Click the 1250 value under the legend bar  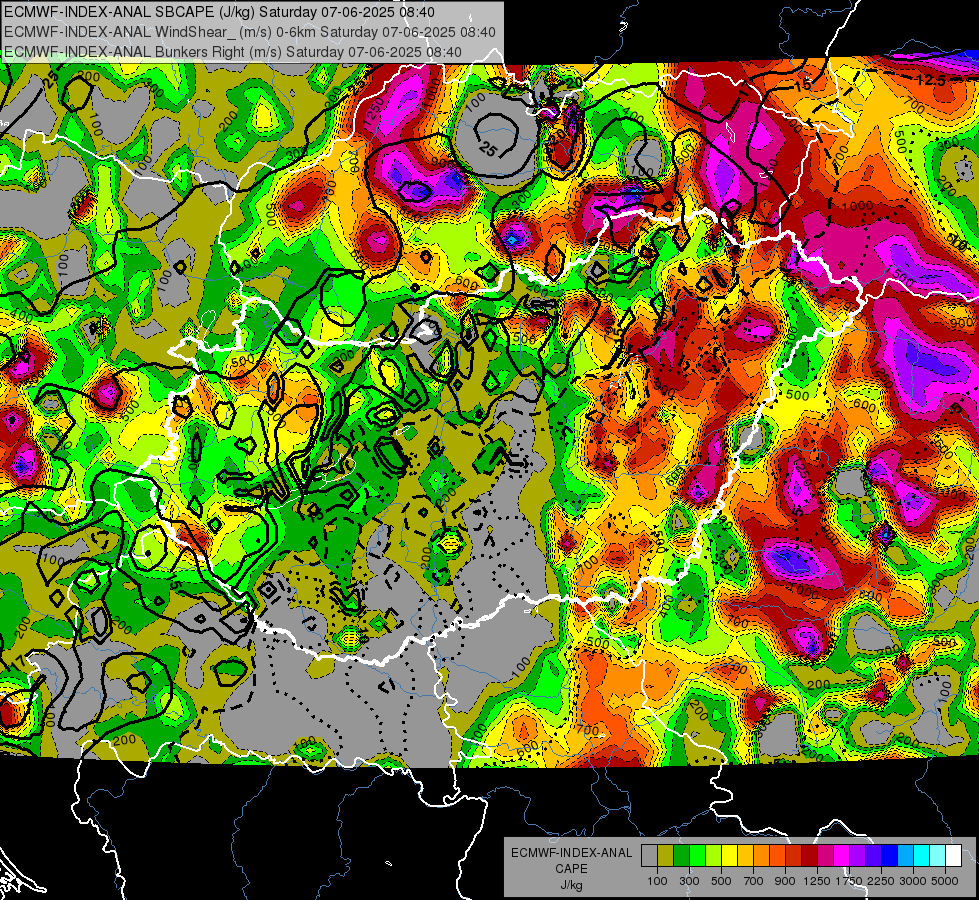817,881
